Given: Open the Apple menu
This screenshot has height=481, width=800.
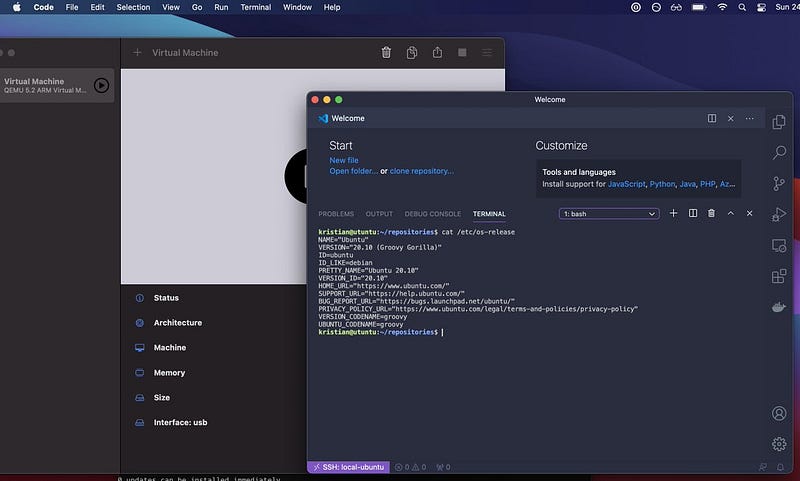Looking at the screenshot, I should click(16, 7).
